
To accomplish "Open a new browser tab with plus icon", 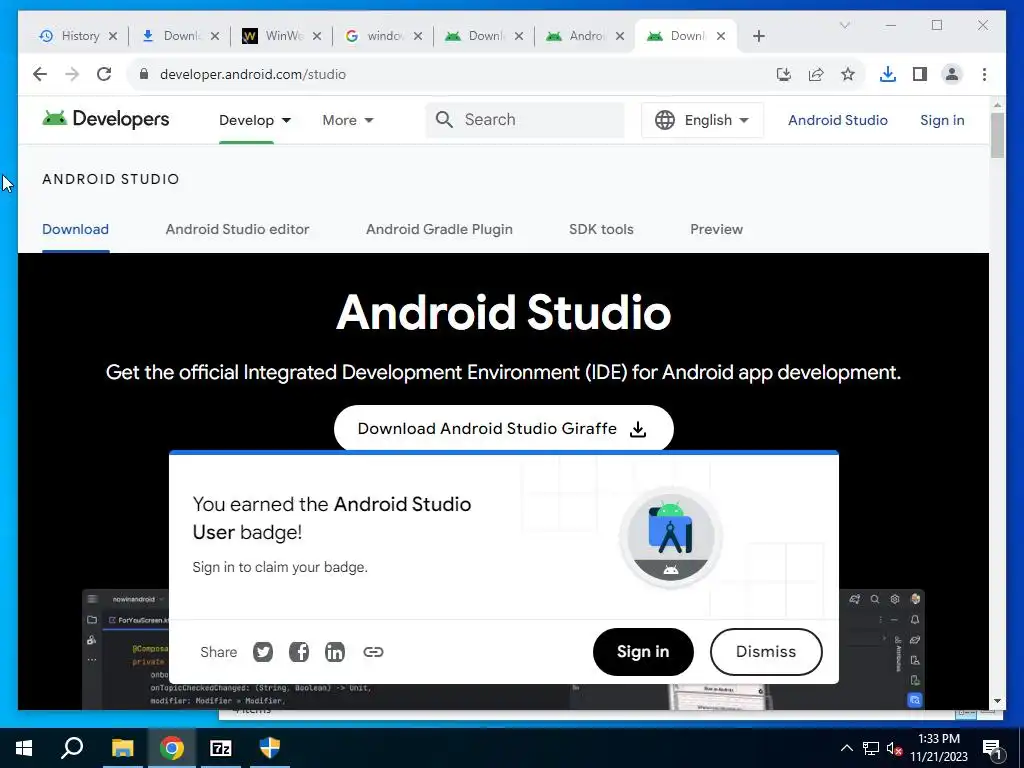I will [758, 36].
